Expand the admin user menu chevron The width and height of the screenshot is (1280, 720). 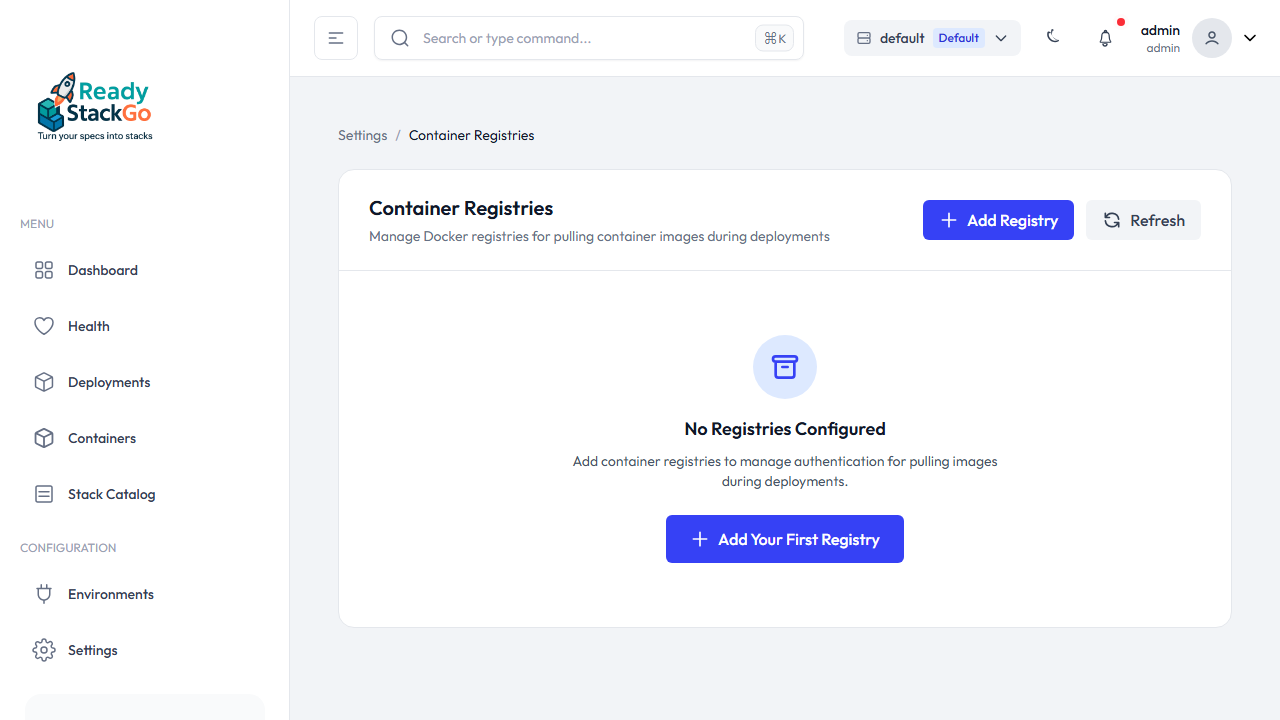pos(1250,38)
